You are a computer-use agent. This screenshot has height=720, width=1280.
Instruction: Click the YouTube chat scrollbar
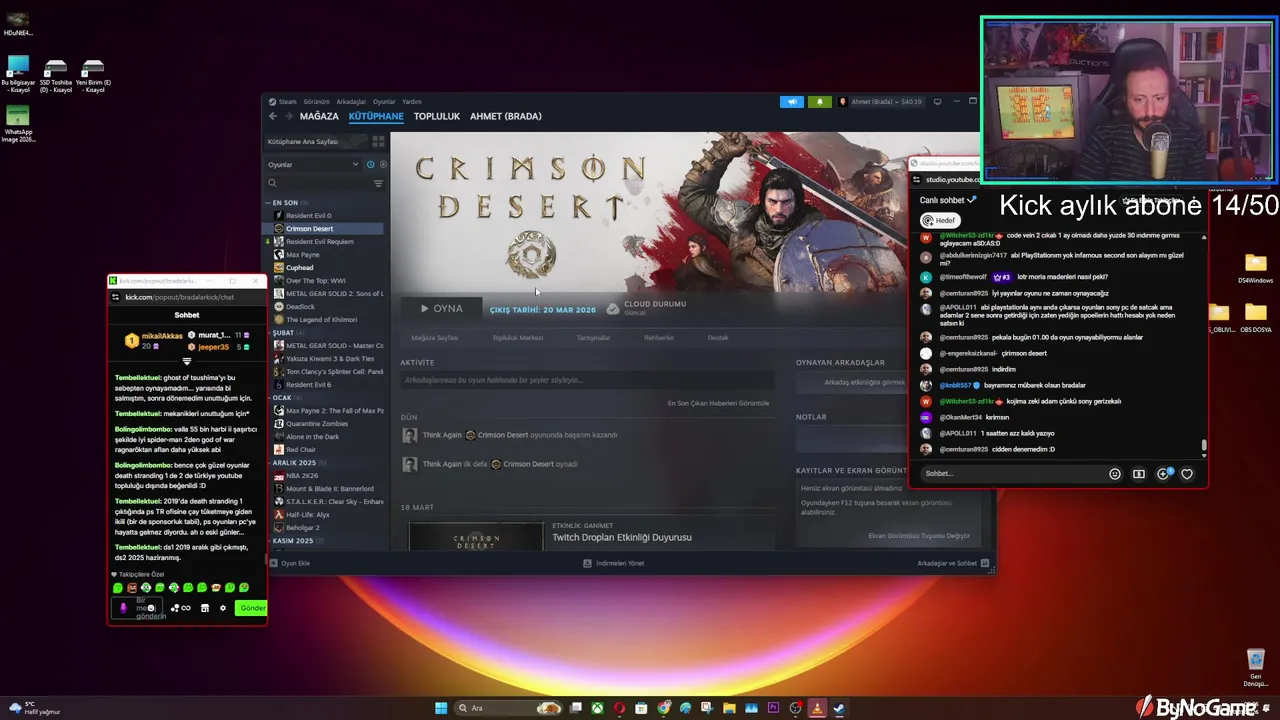click(1204, 445)
